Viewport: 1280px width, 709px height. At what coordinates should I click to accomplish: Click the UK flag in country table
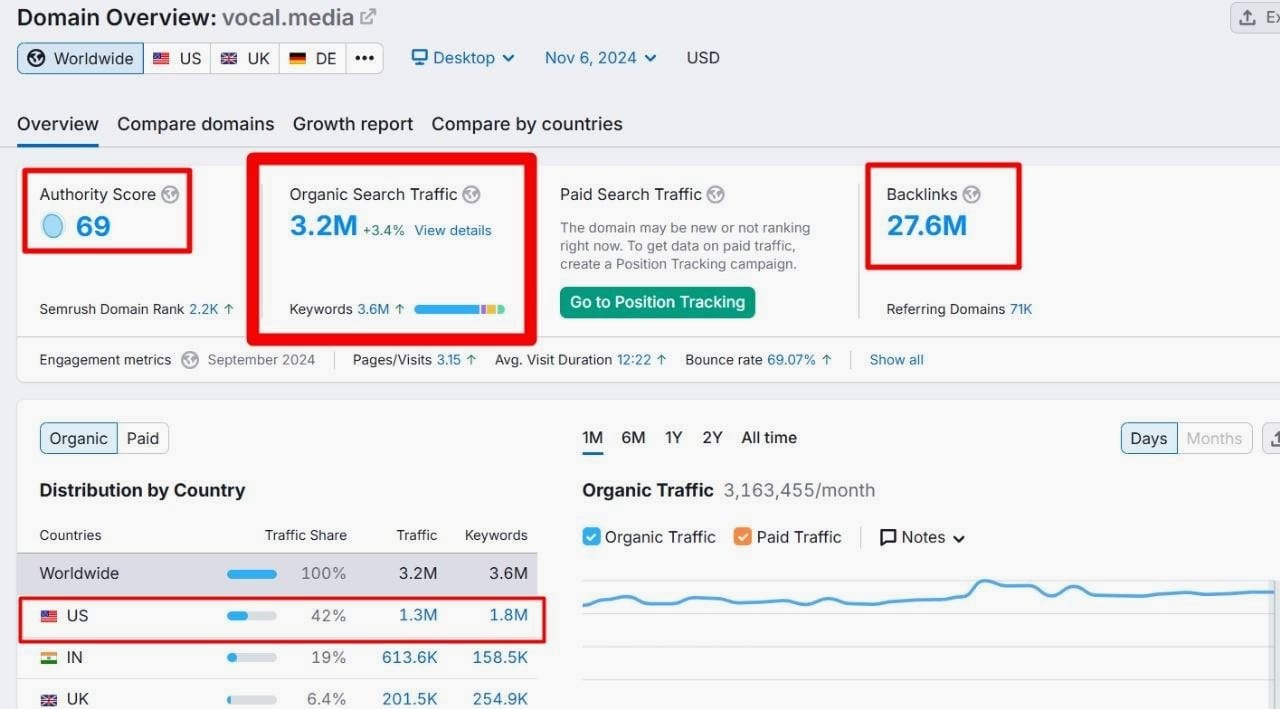point(48,700)
